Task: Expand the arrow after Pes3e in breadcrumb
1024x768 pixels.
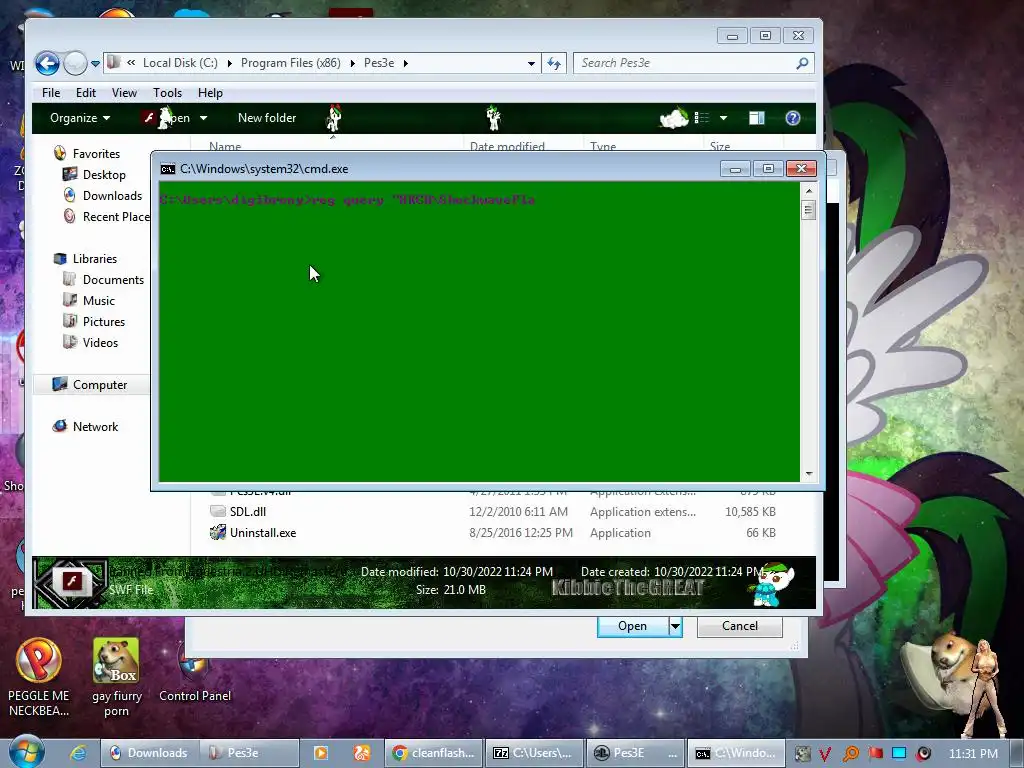Action: pos(406,63)
